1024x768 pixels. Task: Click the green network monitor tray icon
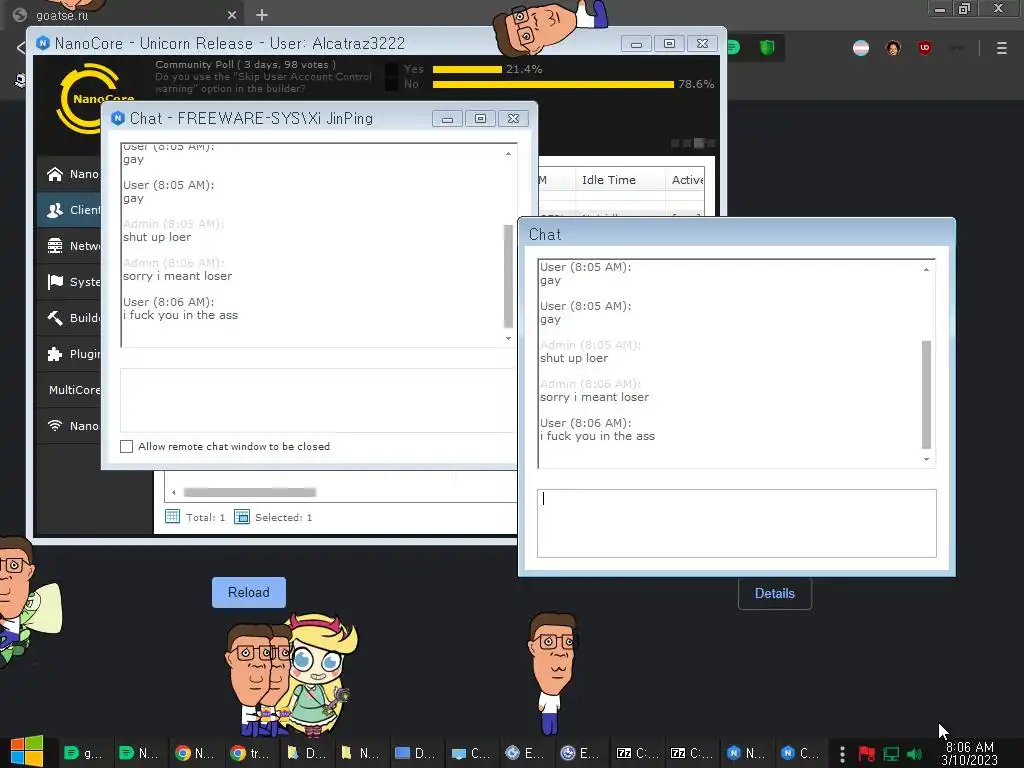[891, 754]
